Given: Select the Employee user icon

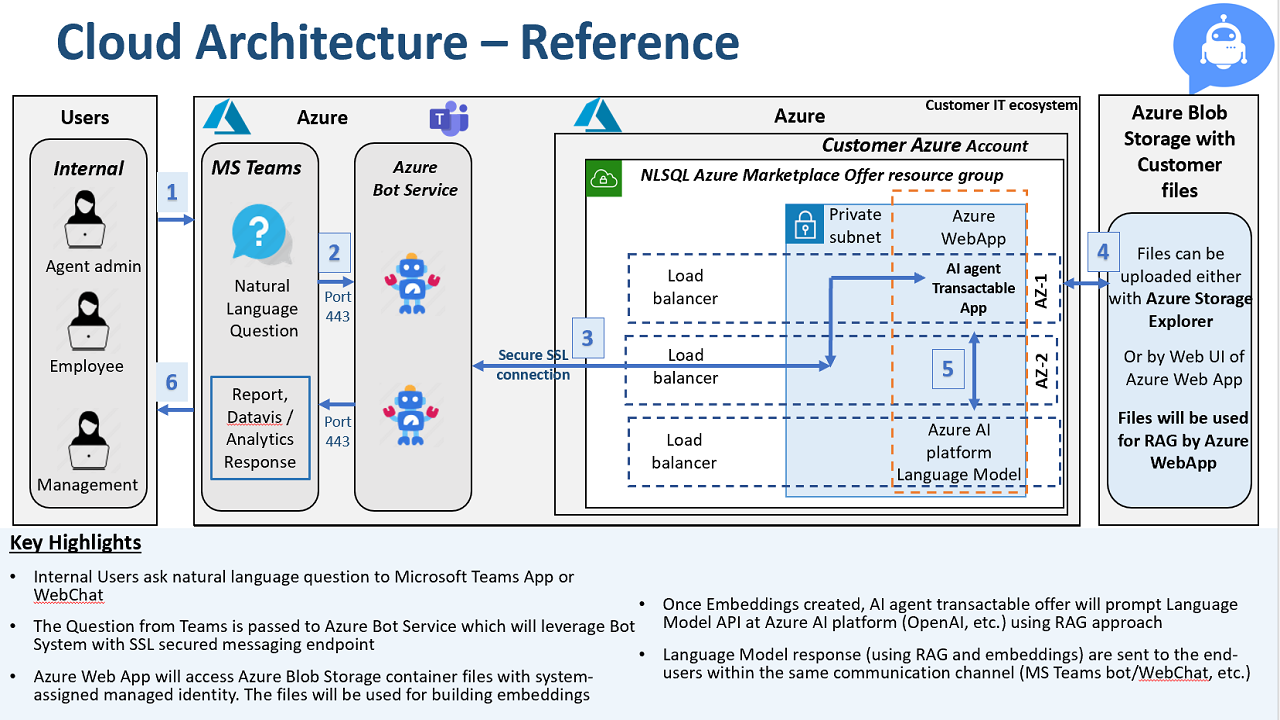Looking at the screenshot, I should (87, 321).
